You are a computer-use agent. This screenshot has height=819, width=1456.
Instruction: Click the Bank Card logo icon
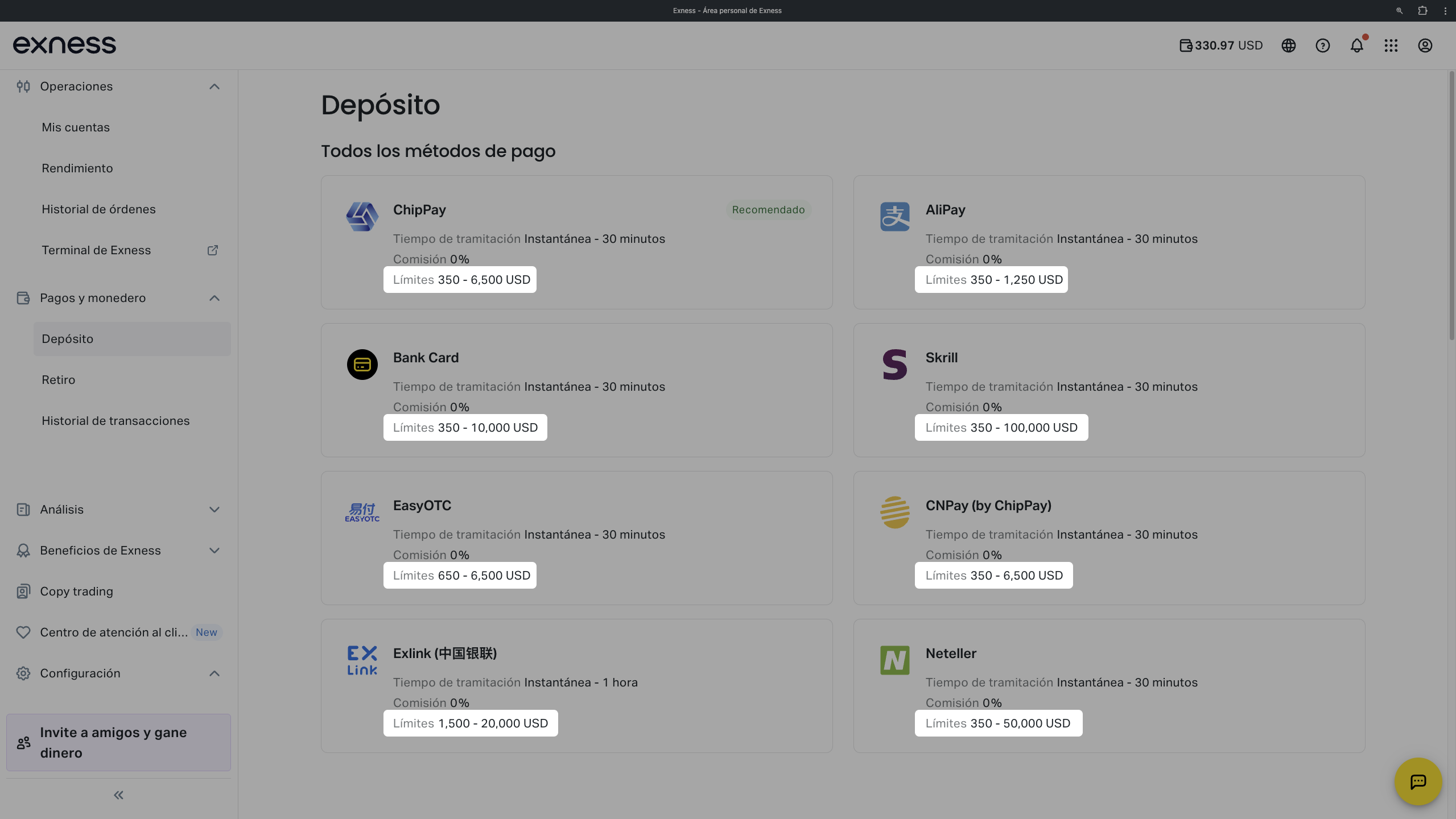click(362, 365)
